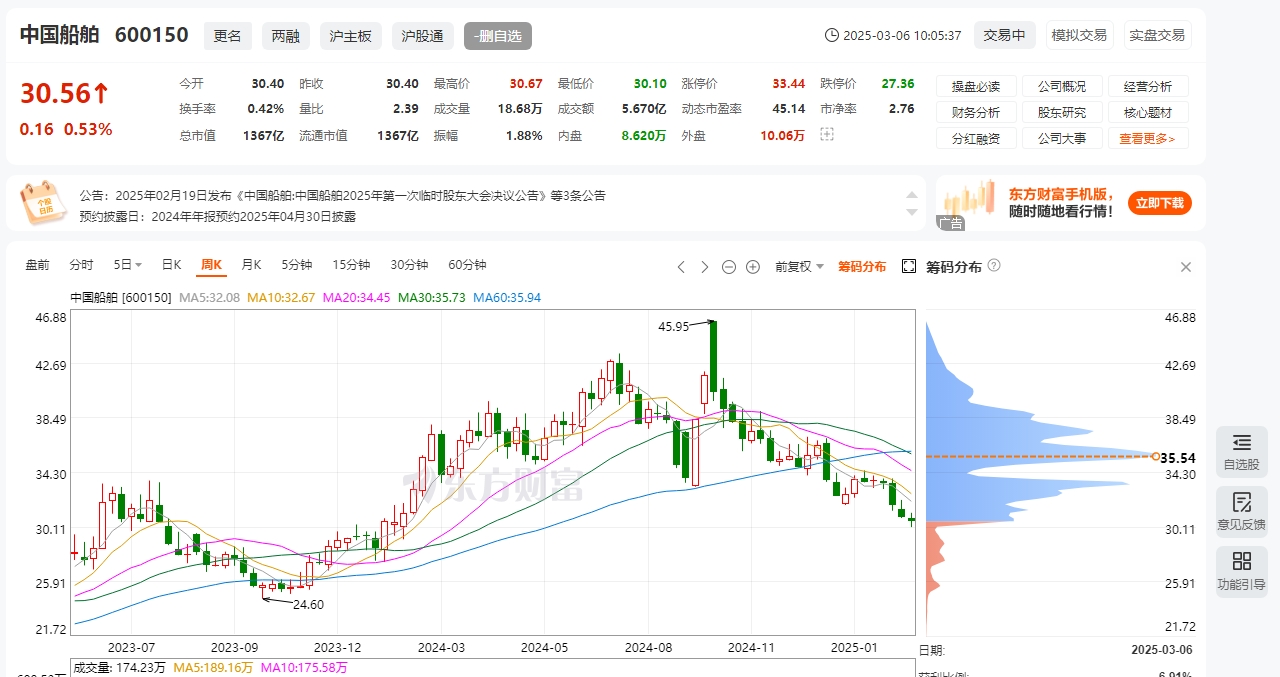1280x677 pixels.
Task: Switch to 月K tab
Action: click(x=251, y=265)
